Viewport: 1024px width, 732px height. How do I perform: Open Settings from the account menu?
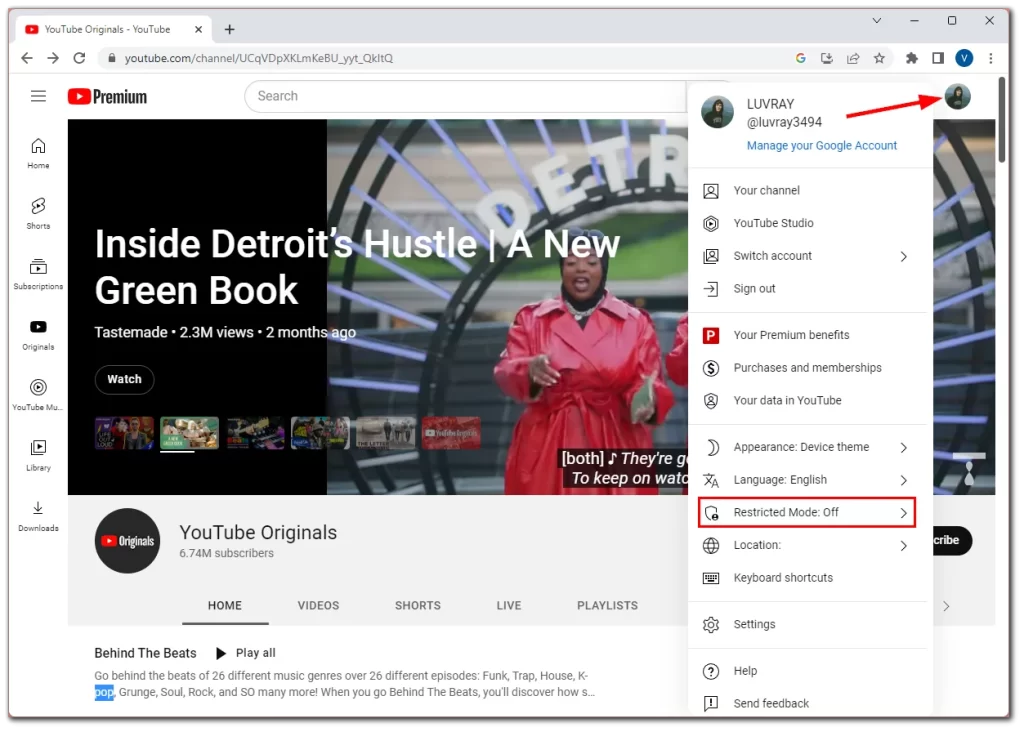tap(807, 624)
